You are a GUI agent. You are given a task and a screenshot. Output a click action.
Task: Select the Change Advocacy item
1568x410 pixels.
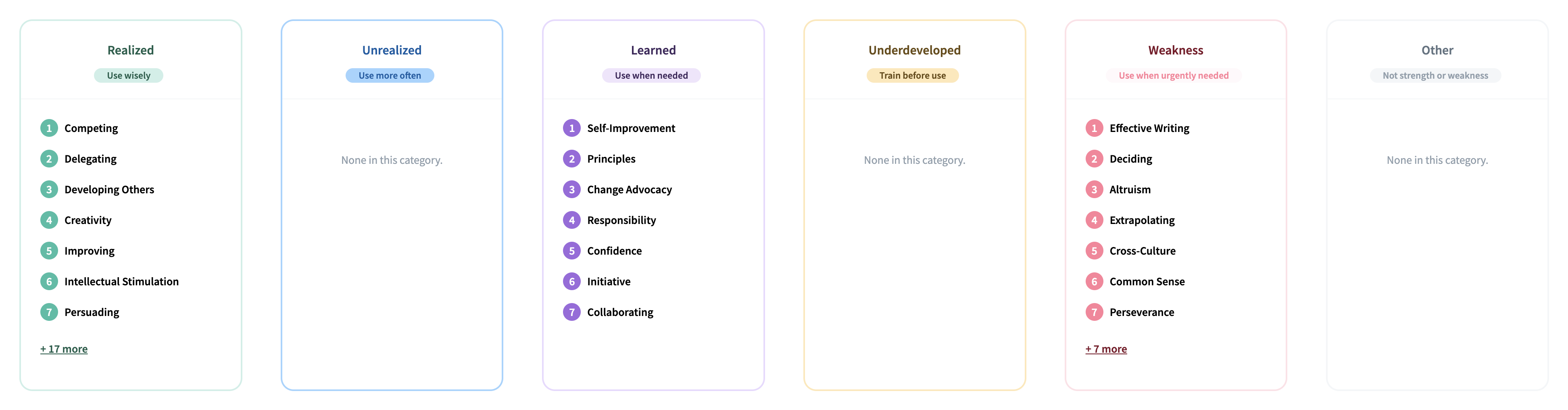click(630, 190)
